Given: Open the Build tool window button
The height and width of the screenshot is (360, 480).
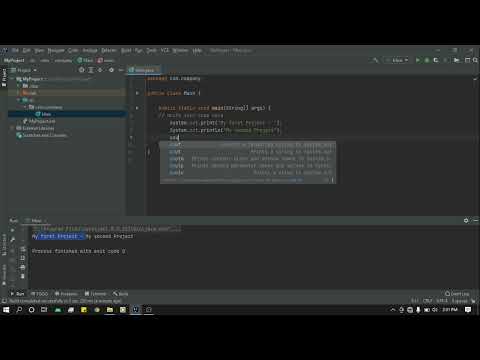Looking at the screenshot, I should (120, 294).
